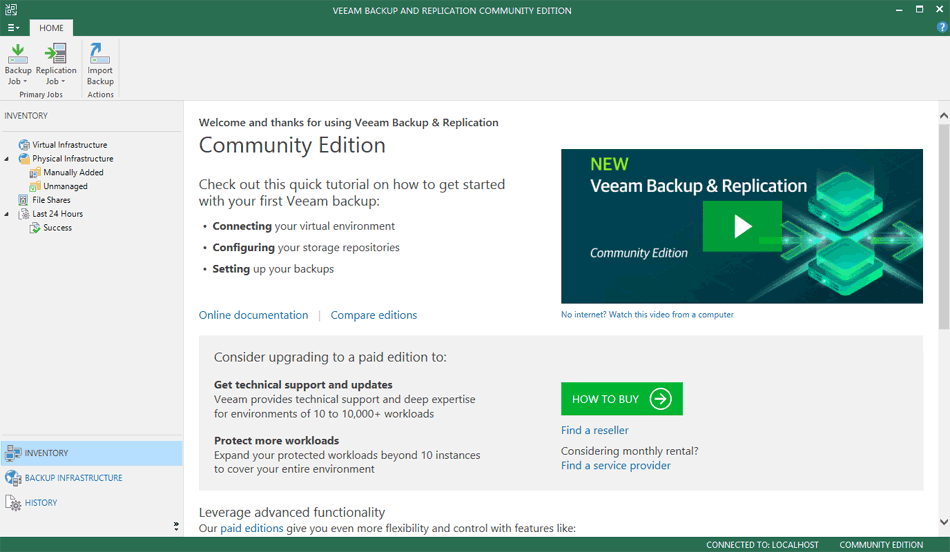This screenshot has height=552, width=950.
Task: Select the Unmanaged tree item
Action: (65, 187)
